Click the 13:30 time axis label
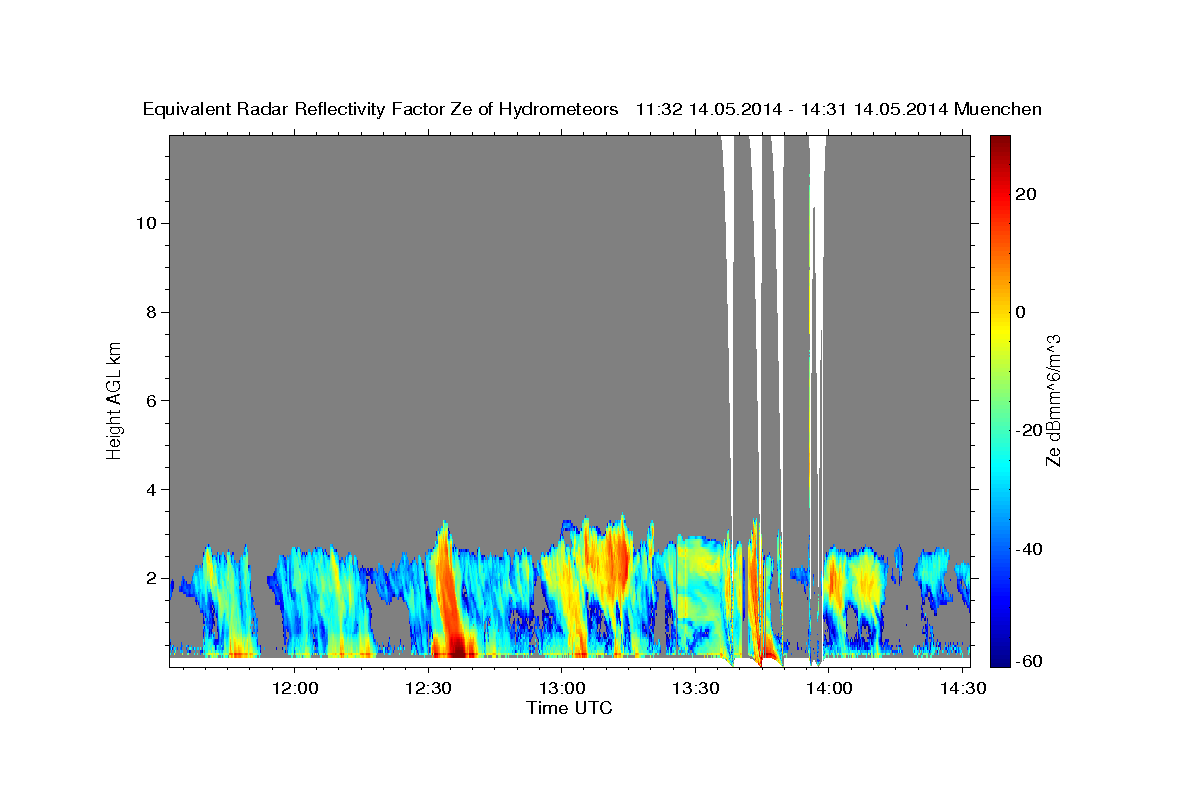Screen dimensions: 1200x800 696,687
